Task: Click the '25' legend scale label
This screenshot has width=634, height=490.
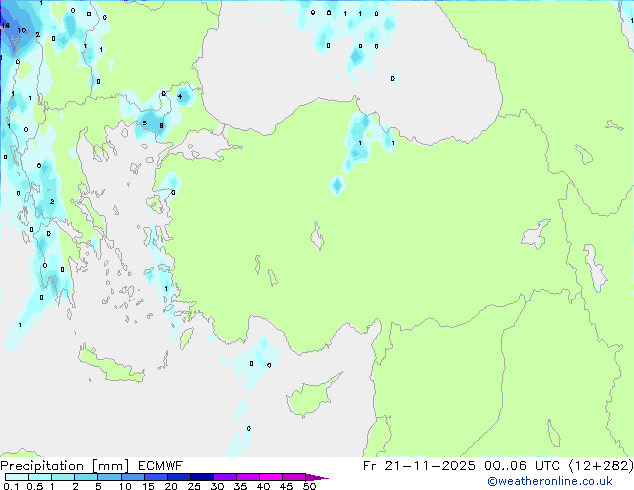Action: 194,486
